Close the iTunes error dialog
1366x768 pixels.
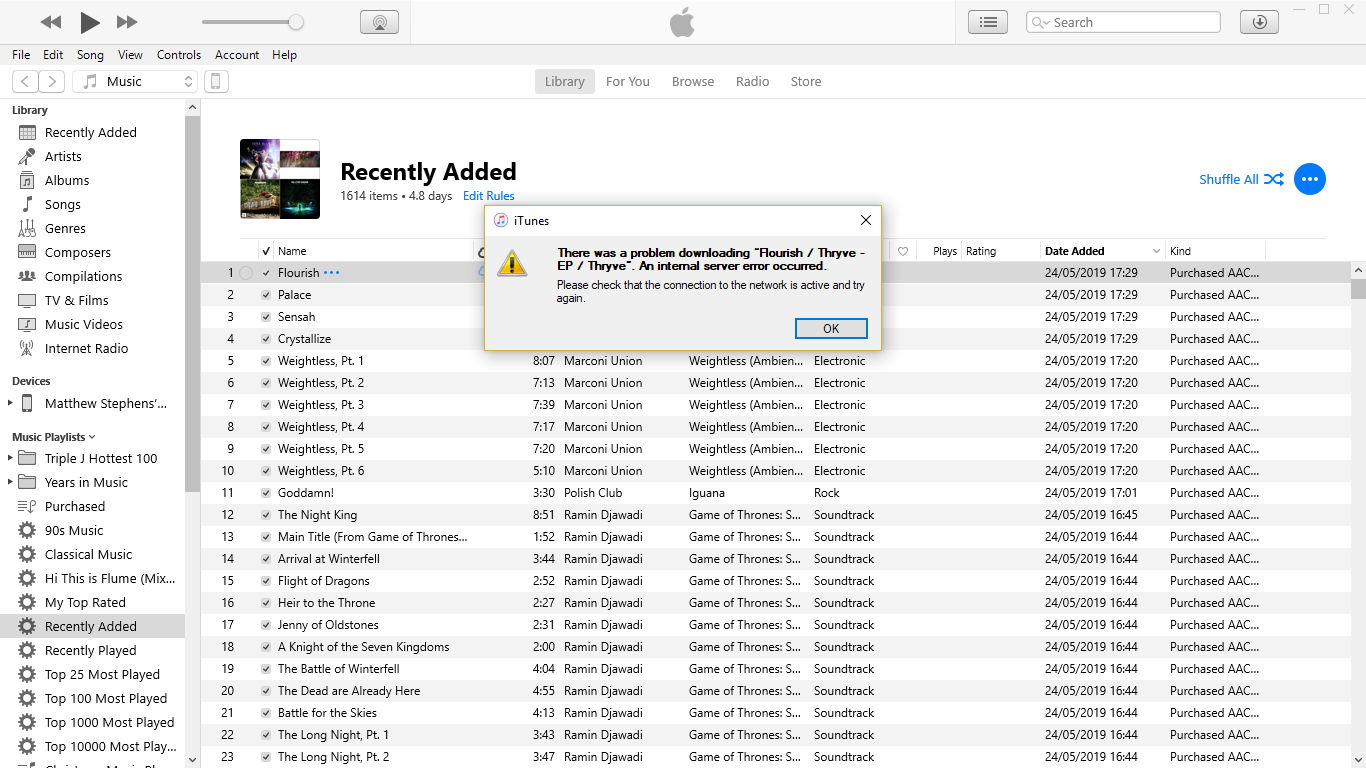point(866,220)
